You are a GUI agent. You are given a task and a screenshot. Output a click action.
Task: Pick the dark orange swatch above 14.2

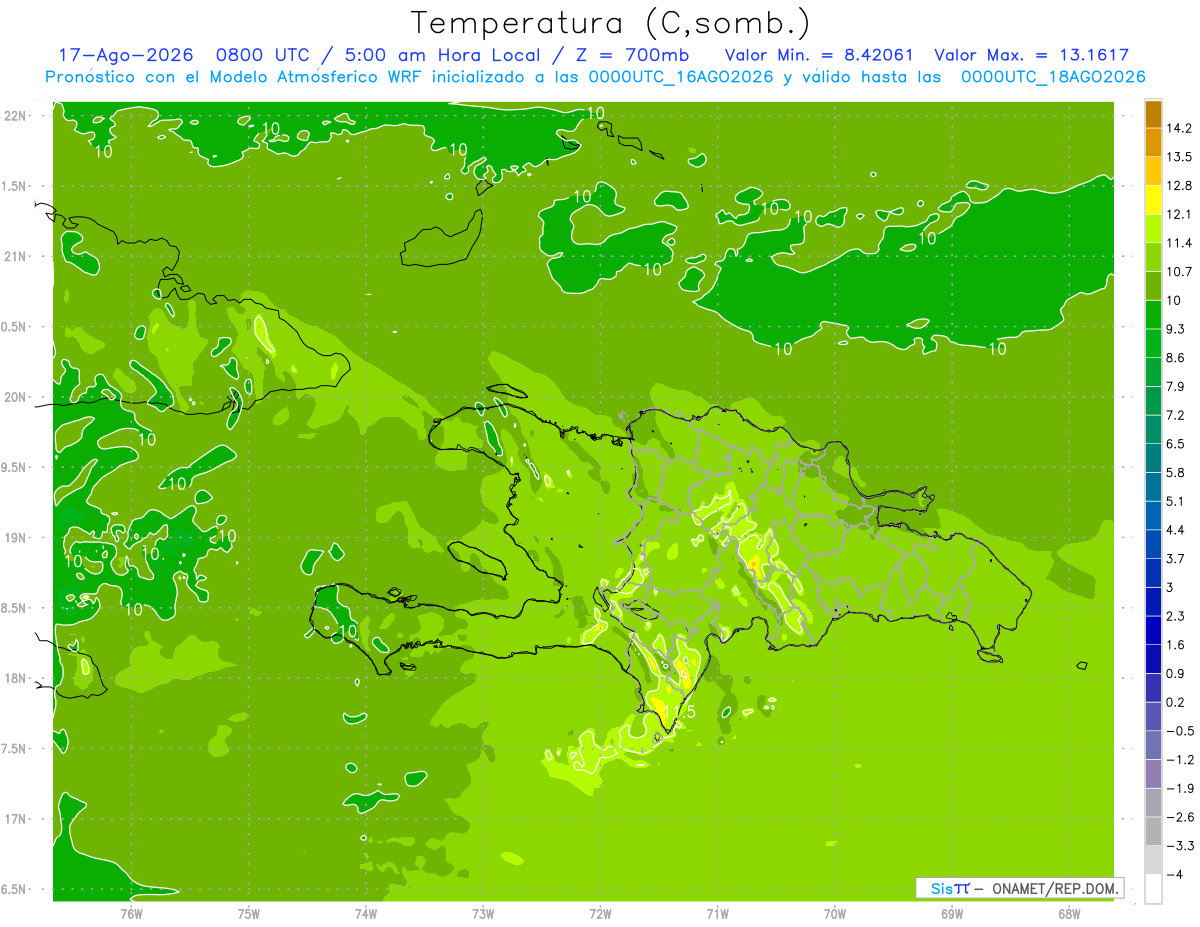click(x=1153, y=114)
